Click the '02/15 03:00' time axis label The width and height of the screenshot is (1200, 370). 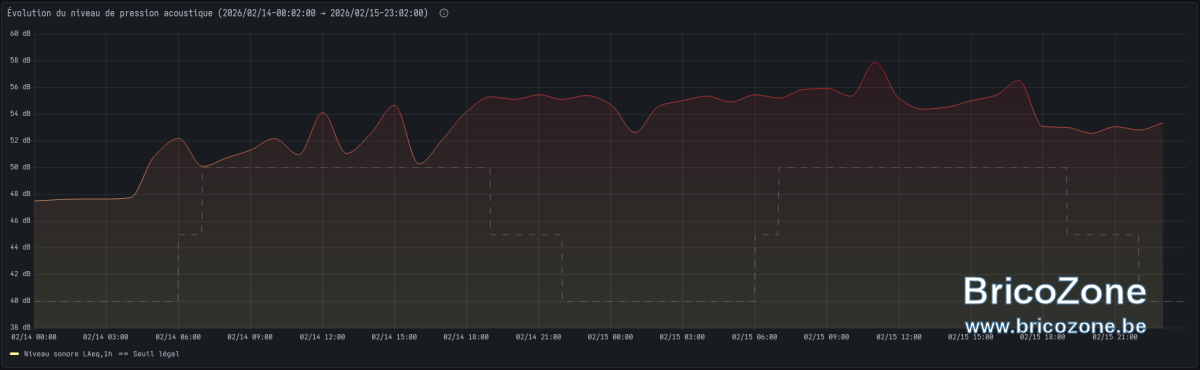(682, 337)
